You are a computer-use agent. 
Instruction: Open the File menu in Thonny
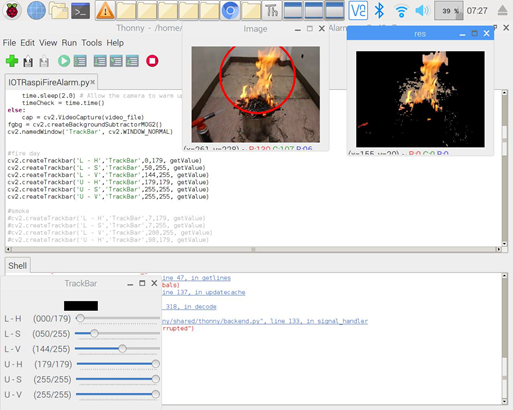(x=9, y=43)
